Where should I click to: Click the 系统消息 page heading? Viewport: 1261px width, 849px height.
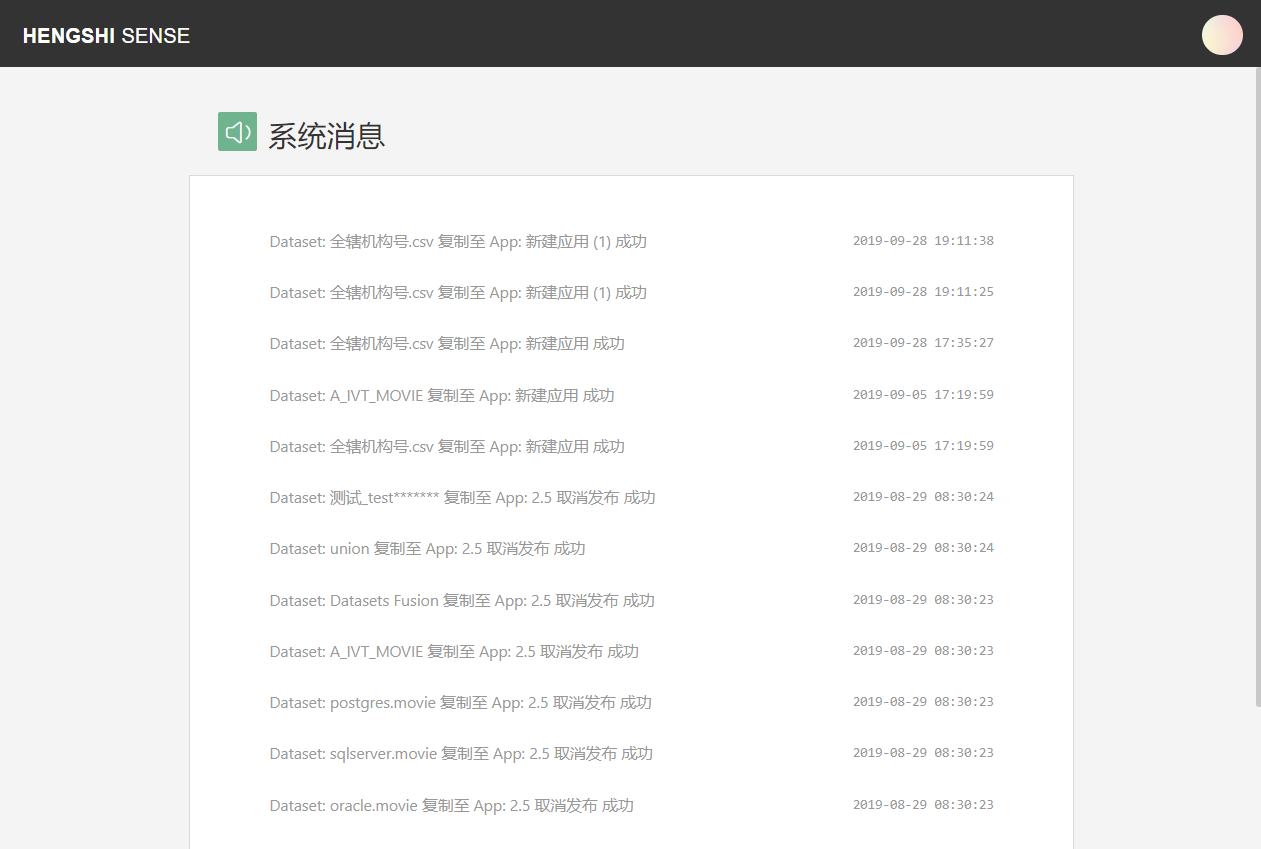click(x=327, y=135)
